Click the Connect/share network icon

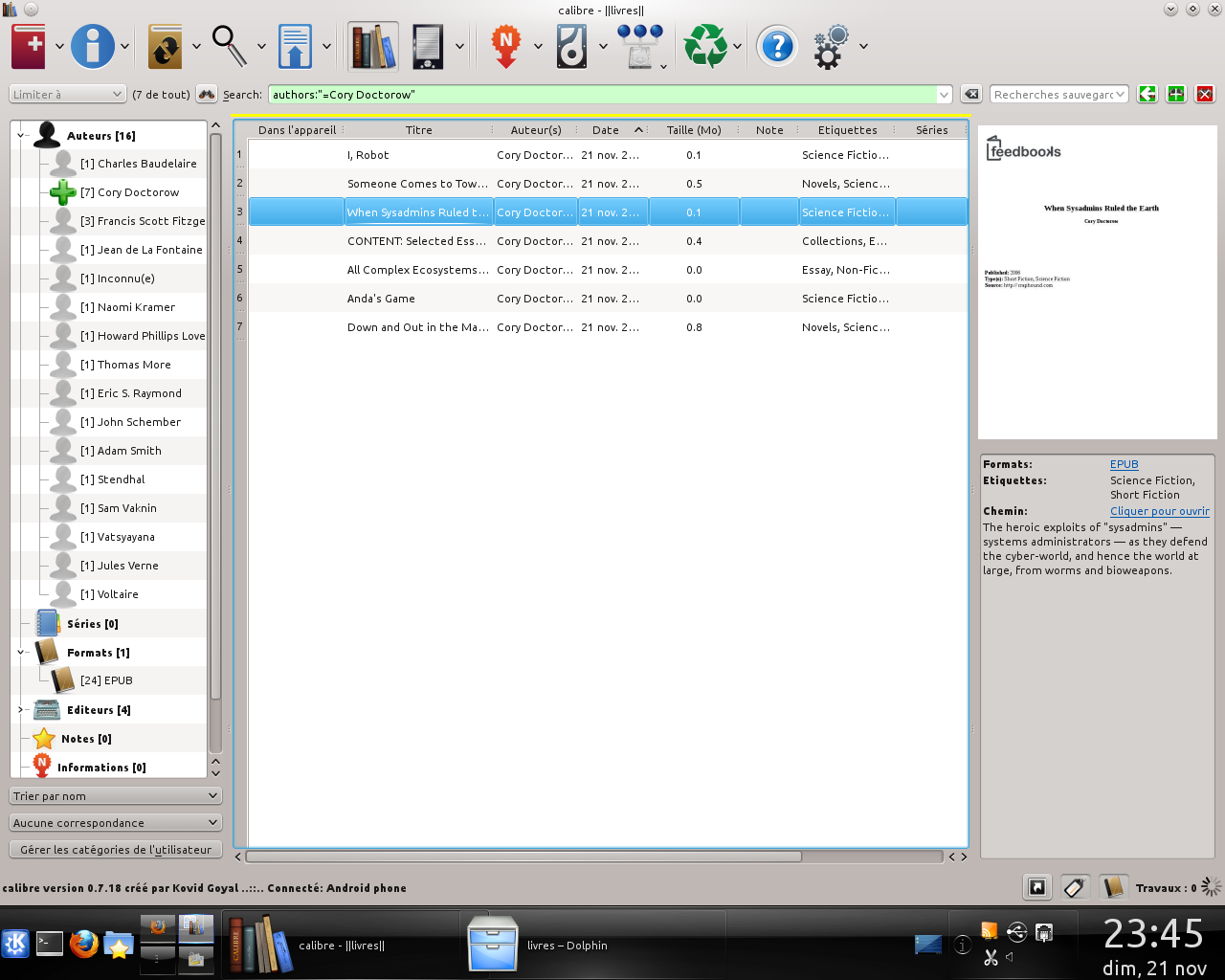pos(639,45)
